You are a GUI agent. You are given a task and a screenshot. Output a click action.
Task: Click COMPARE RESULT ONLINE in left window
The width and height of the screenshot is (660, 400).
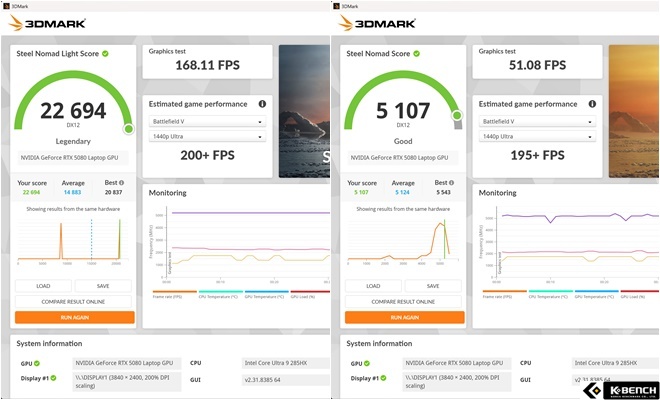tap(73, 301)
